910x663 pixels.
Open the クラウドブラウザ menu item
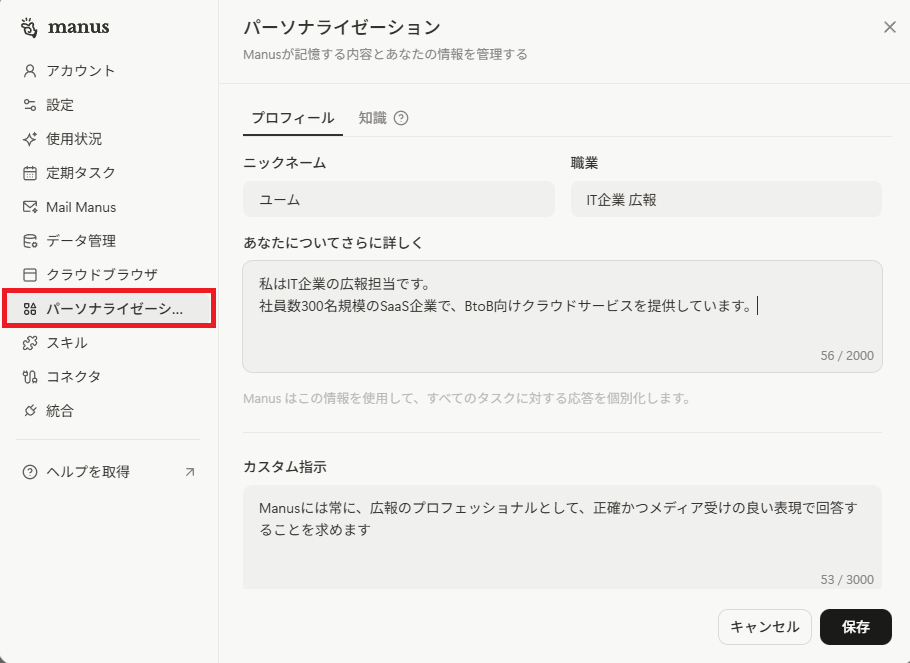(x=109, y=275)
